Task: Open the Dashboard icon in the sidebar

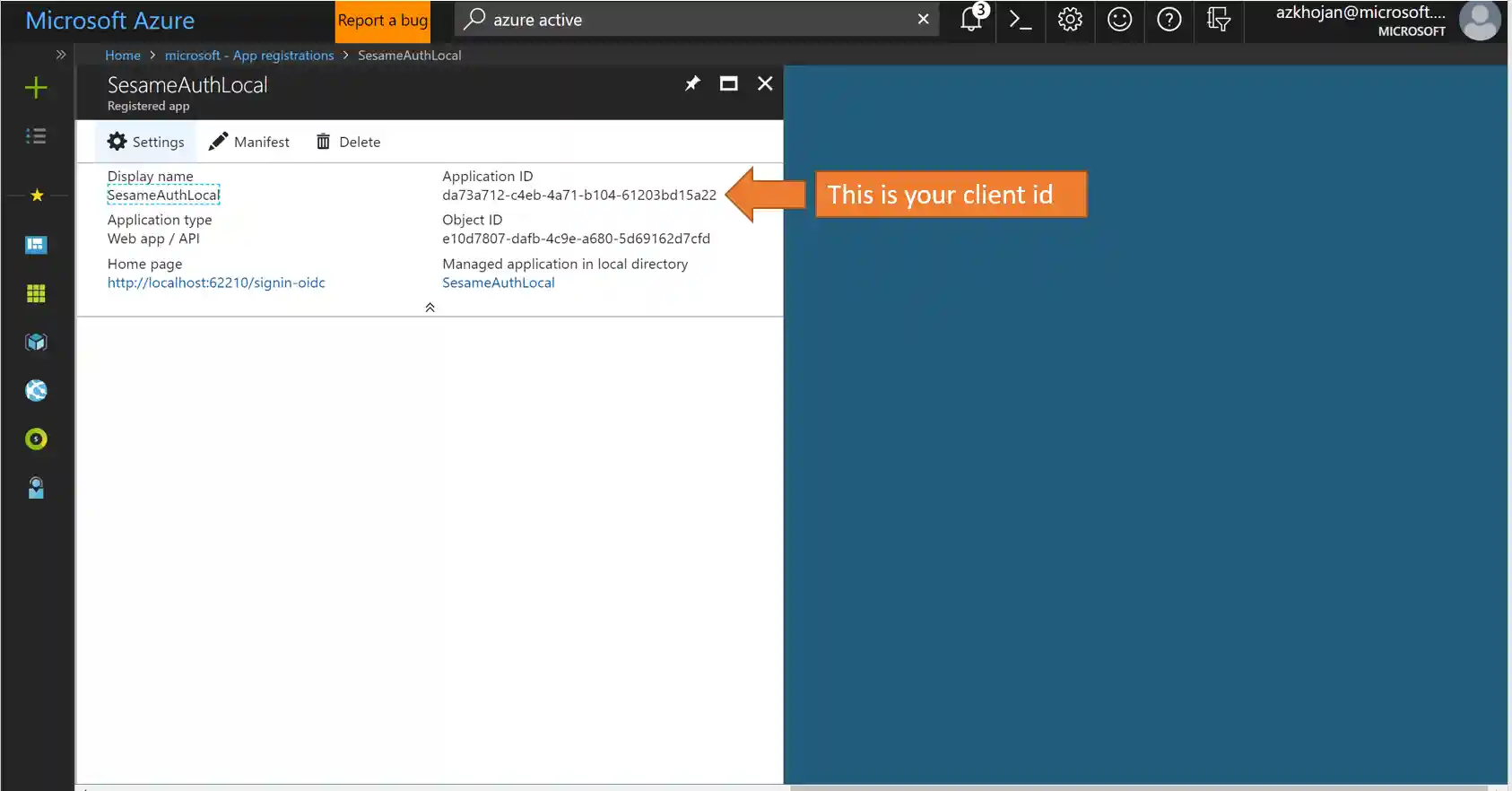Action: click(x=36, y=245)
